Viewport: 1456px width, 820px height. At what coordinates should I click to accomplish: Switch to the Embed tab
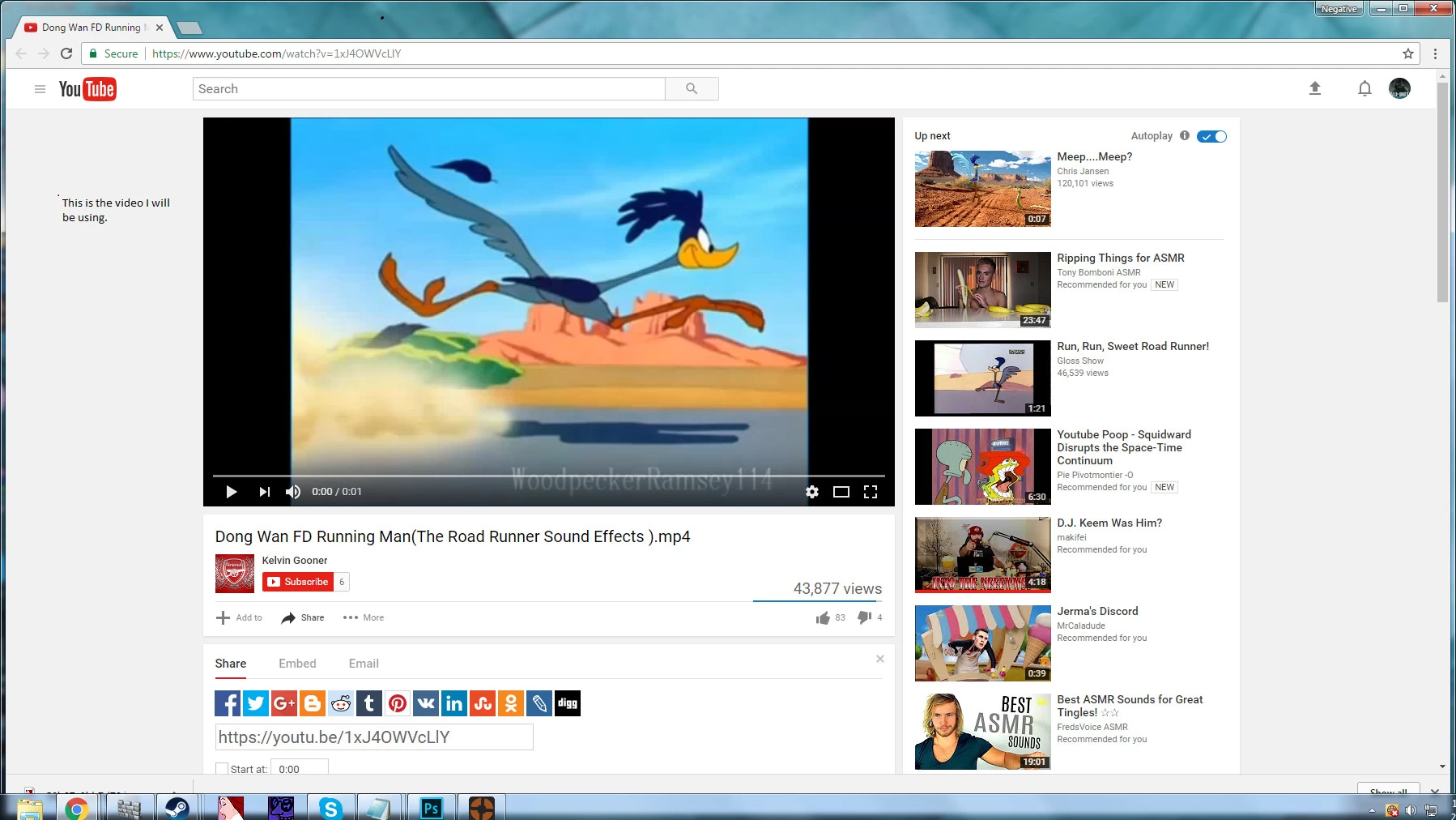[x=297, y=664]
